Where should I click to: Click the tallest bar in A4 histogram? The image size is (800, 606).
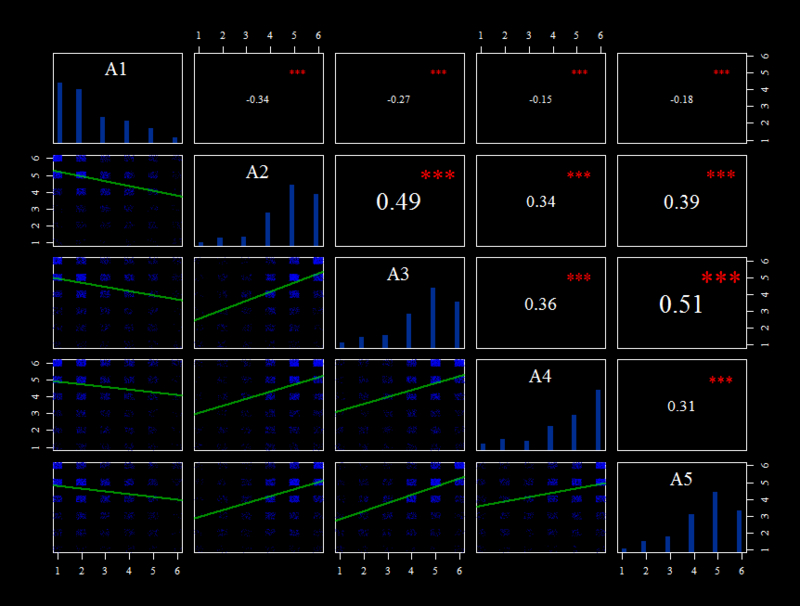(598, 420)
